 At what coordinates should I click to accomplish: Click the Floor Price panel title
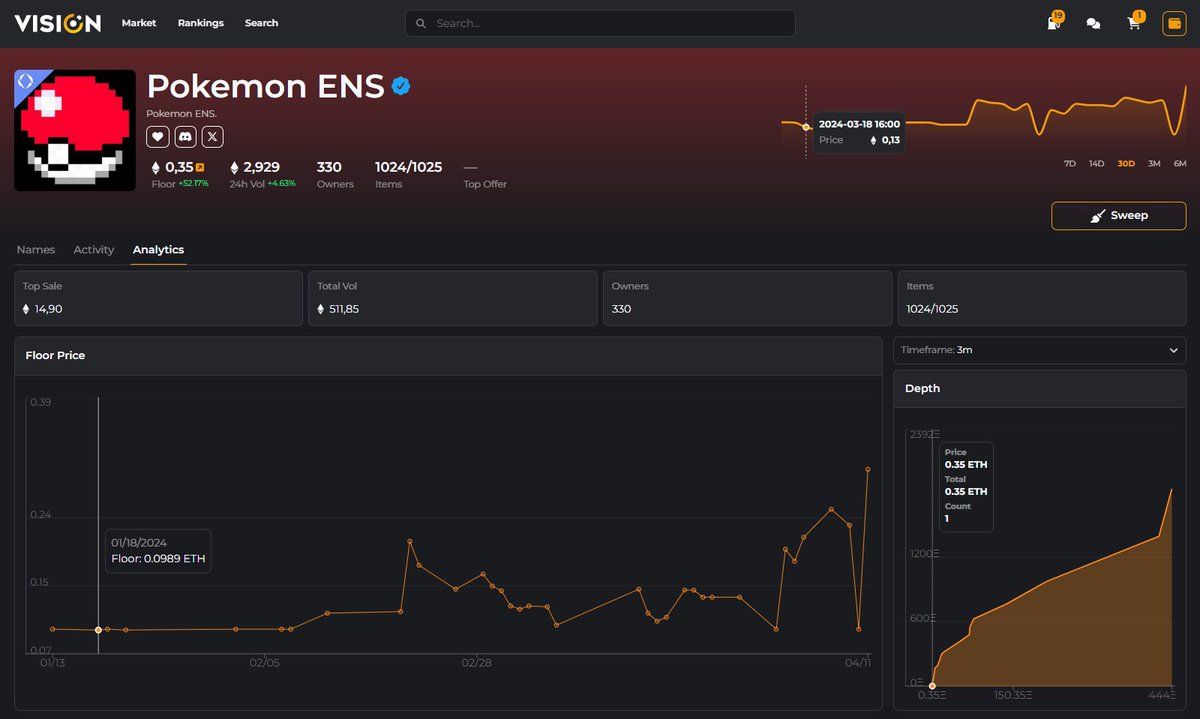coord(55,355)
